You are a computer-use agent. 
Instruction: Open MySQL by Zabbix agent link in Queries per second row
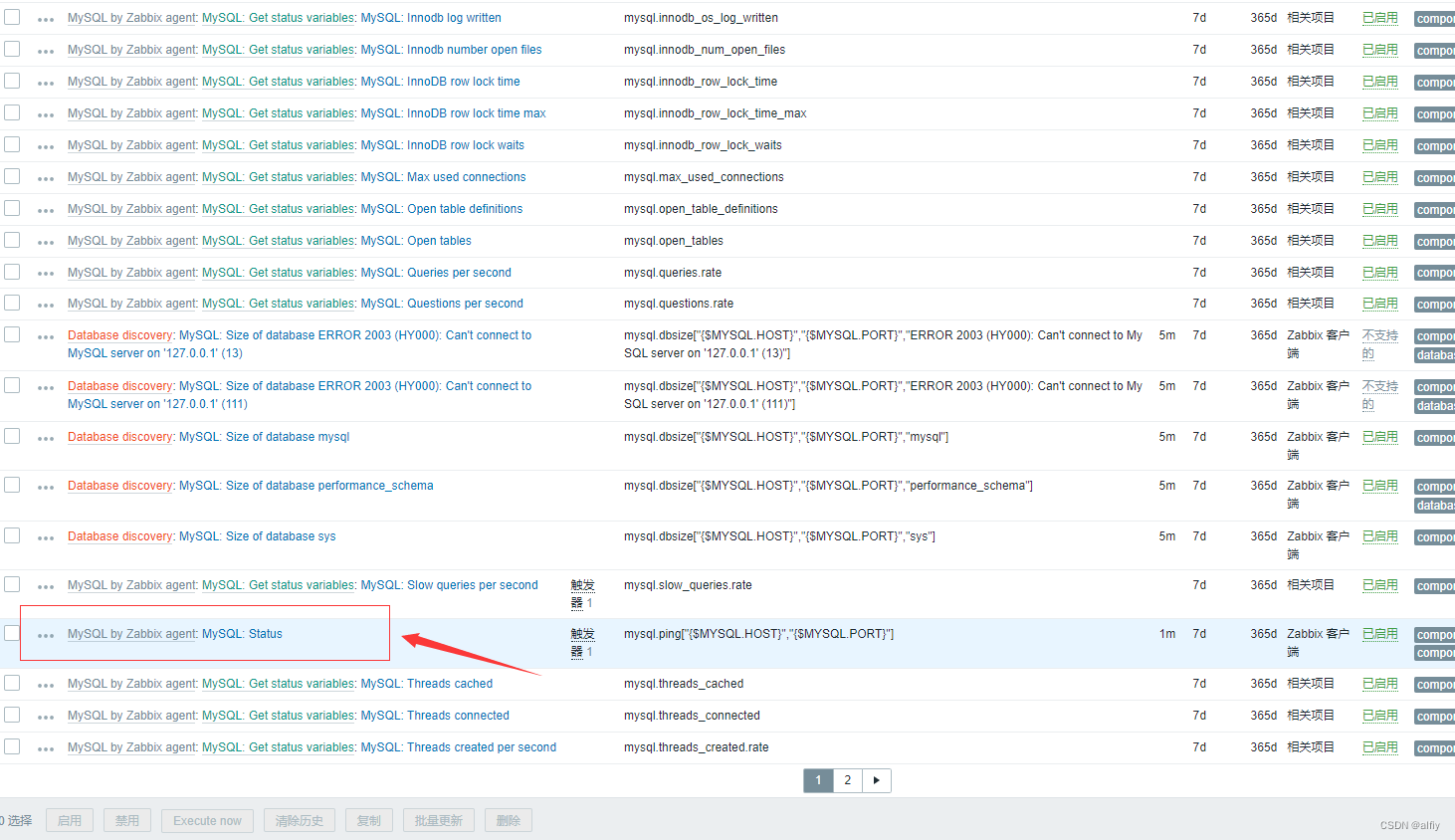pyautogui.click(x=132, y=273)
